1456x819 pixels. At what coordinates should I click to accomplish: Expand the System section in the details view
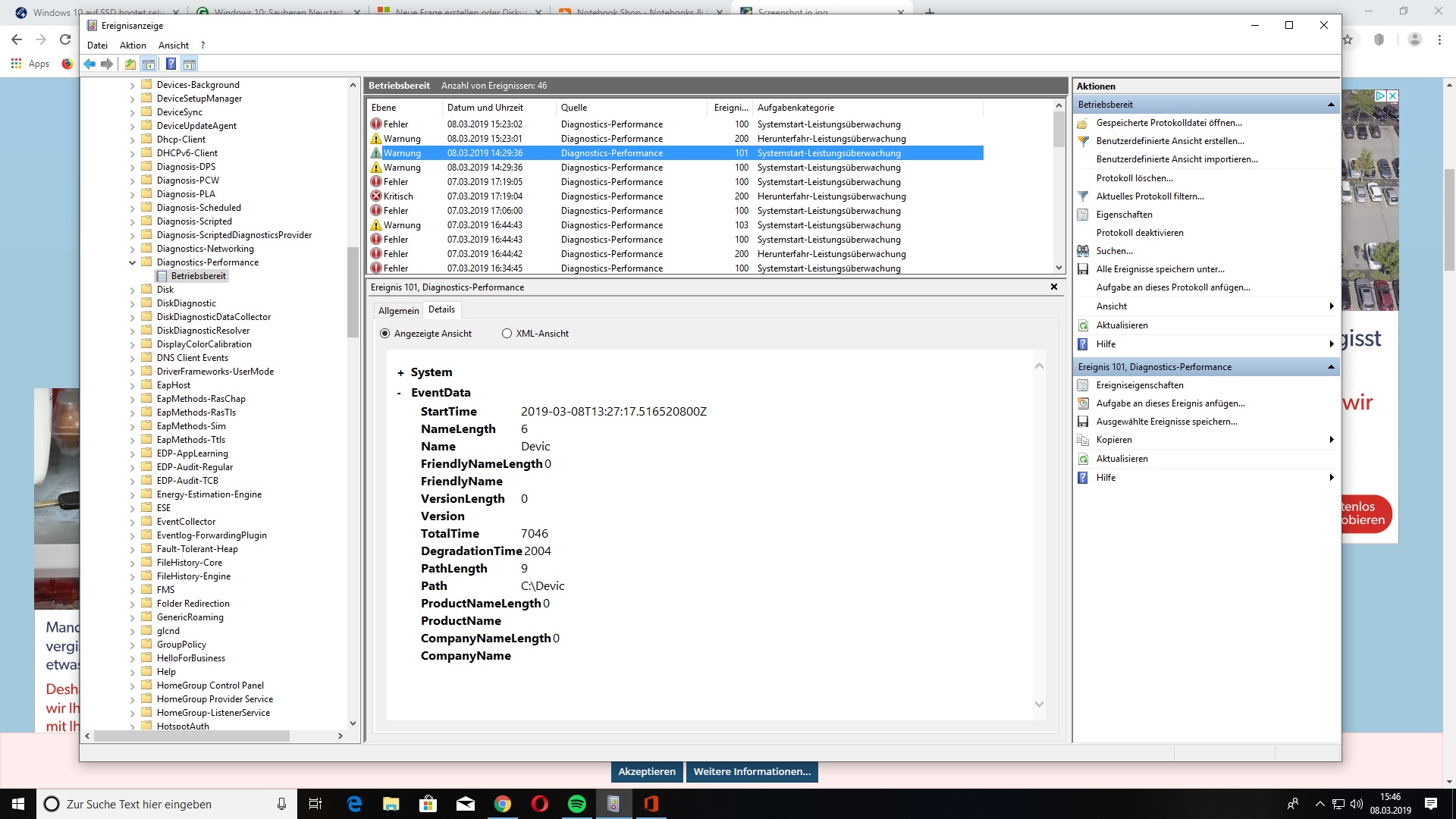coord(400,373)
